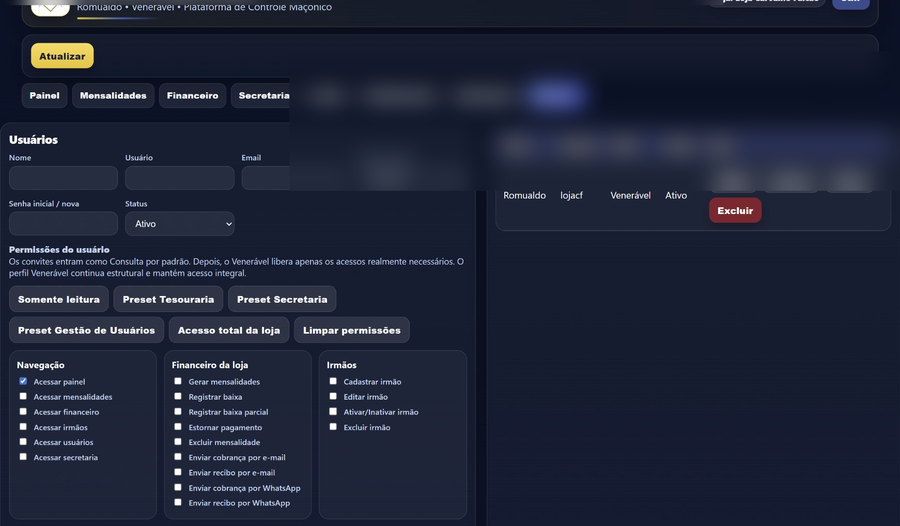
Task: Grant Acesso total da loja
Action: point(229,330)
